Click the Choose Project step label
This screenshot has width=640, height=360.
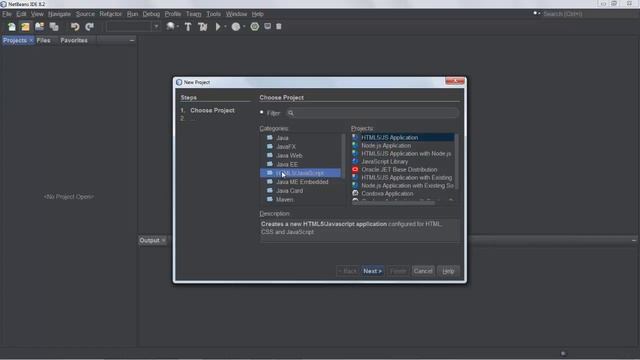pyautogui.click(x=212, y=111)
